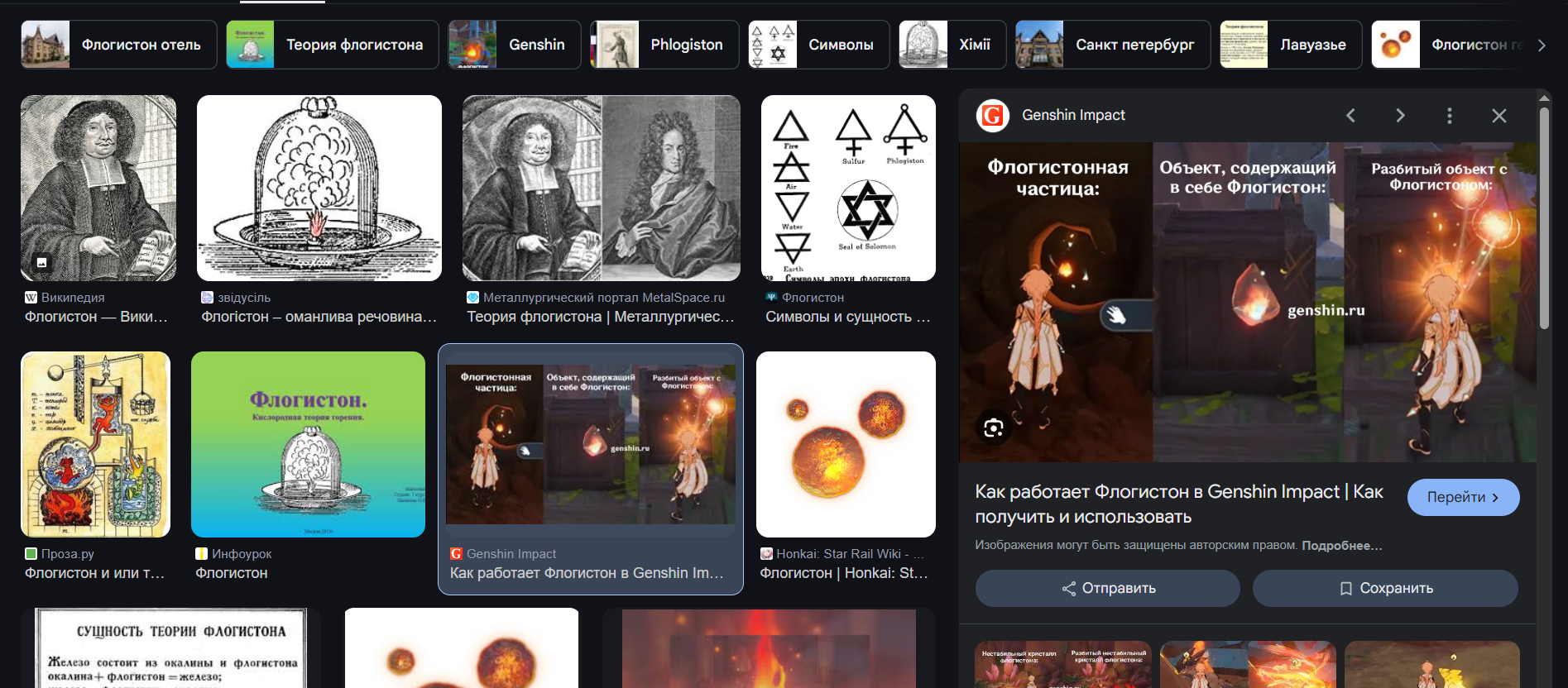The image size is (1568, 688).
Task: Select the Лавуазье filter chip
Action: pyautogui.click(x=1291, y=45)
